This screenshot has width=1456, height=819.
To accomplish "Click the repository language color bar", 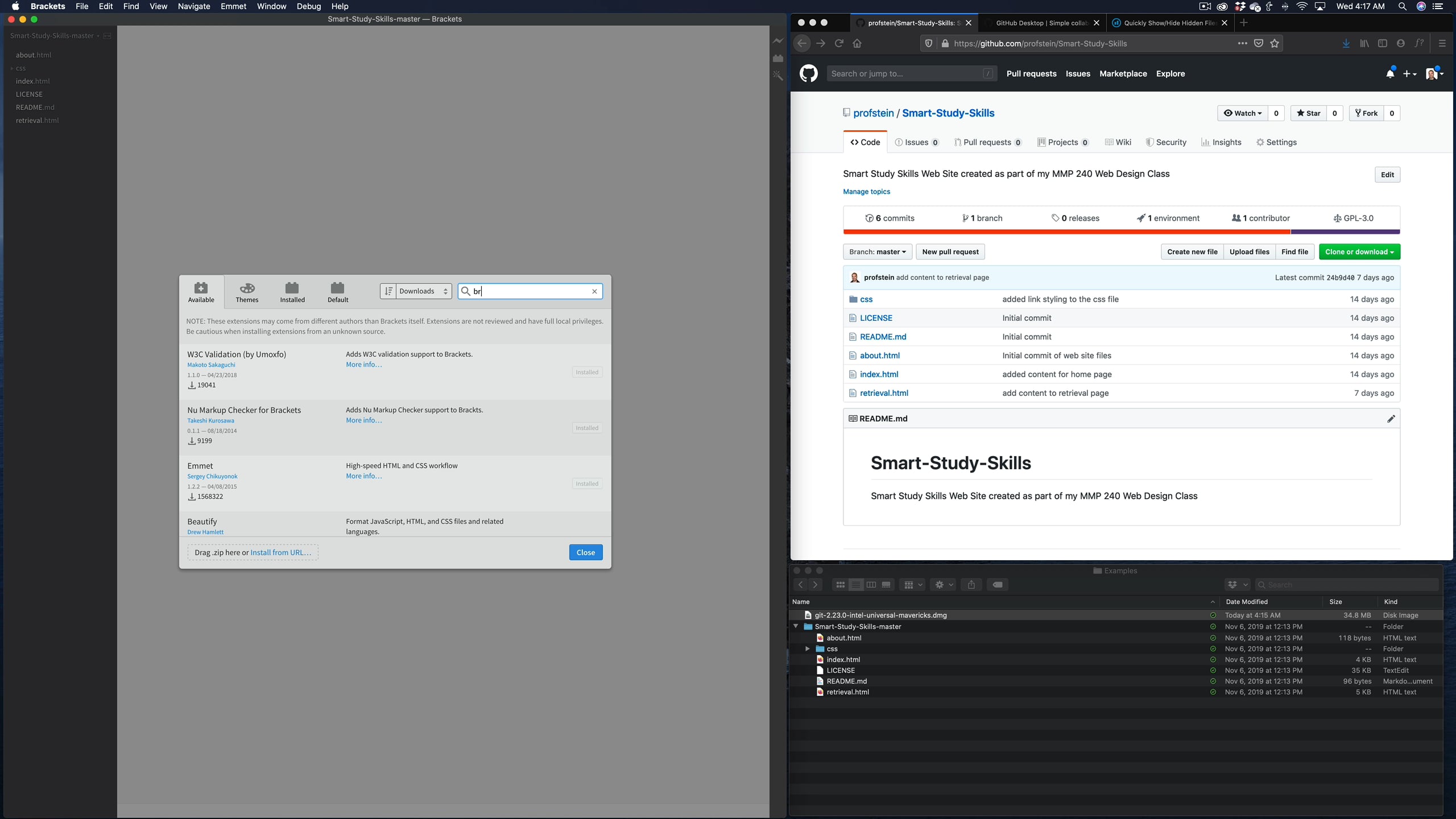I will pos(1120,231).
